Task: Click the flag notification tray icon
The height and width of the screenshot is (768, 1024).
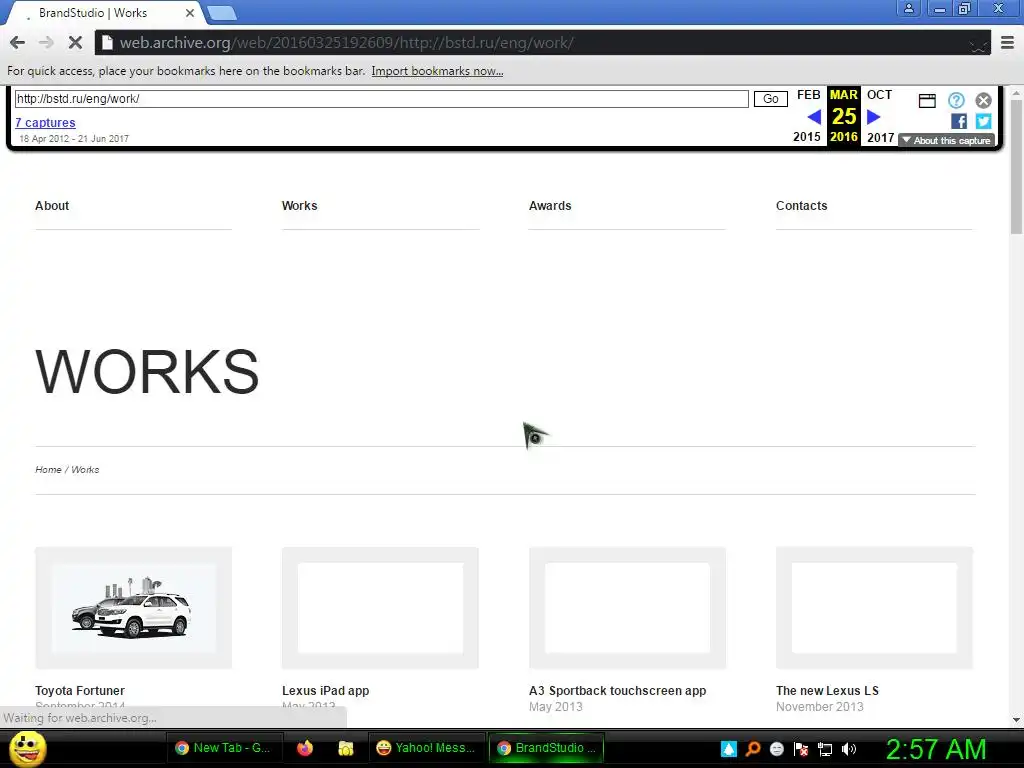Action: click(x=801, y=749)
